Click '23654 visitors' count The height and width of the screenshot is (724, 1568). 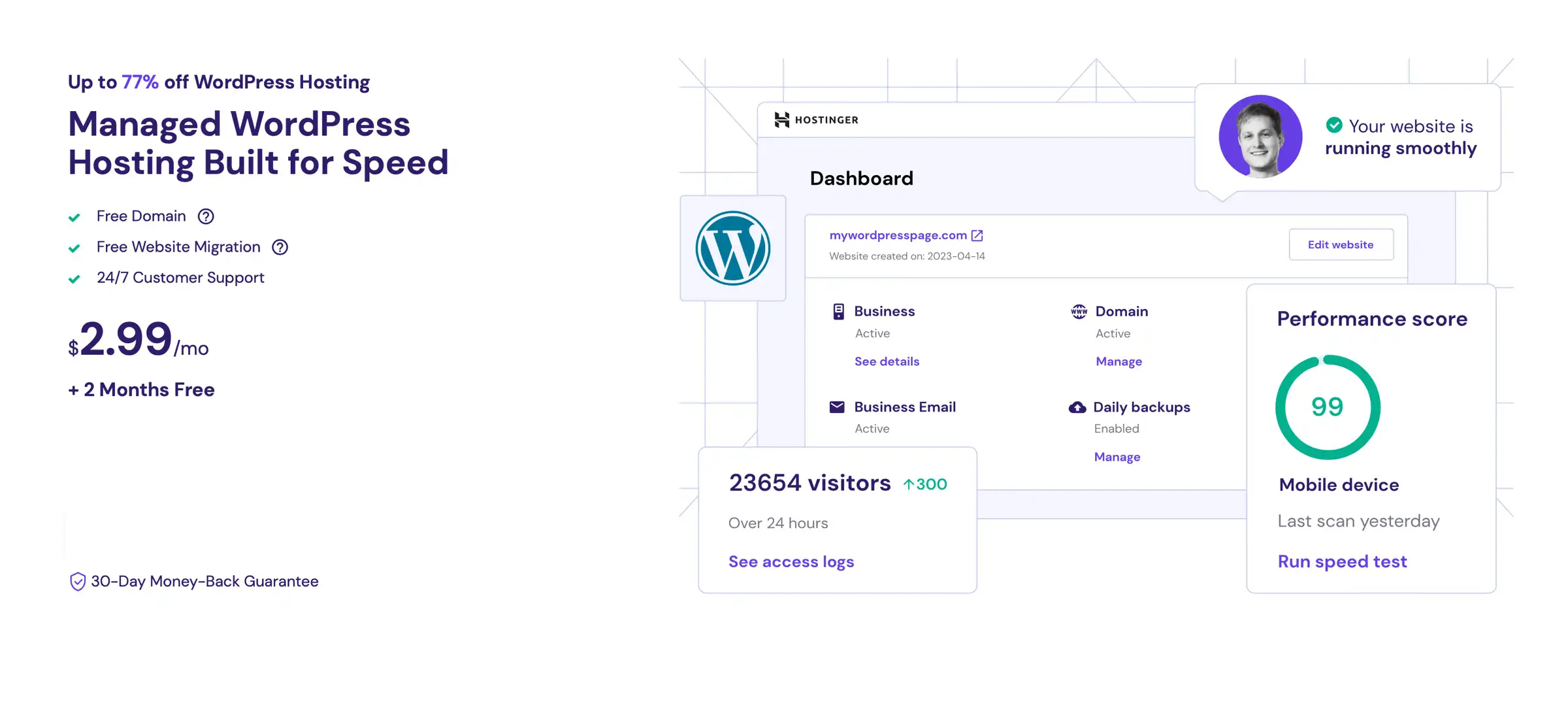[809, 483]
